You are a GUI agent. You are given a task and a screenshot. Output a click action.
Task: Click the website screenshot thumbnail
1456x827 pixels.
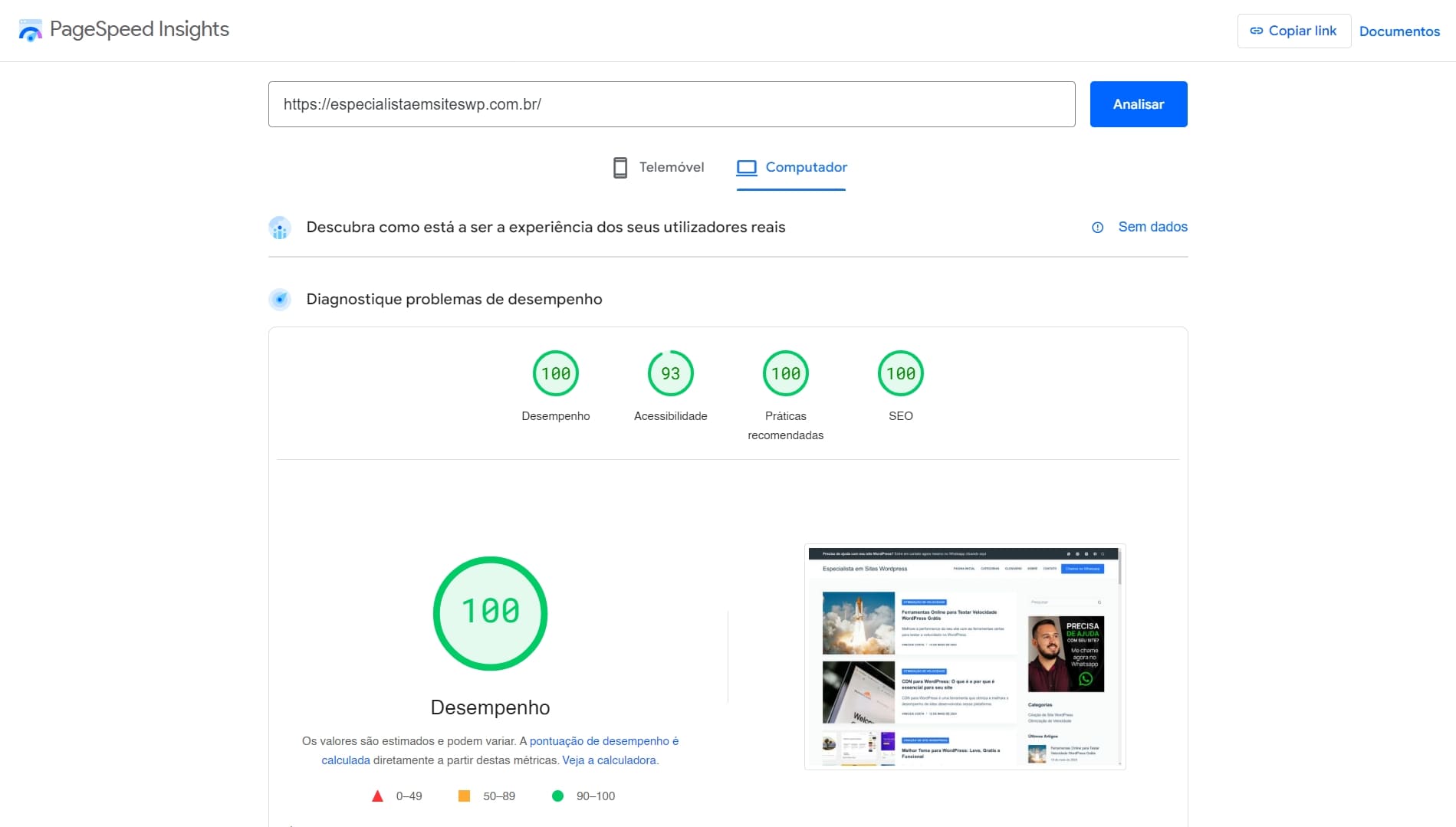coord(965,657)
